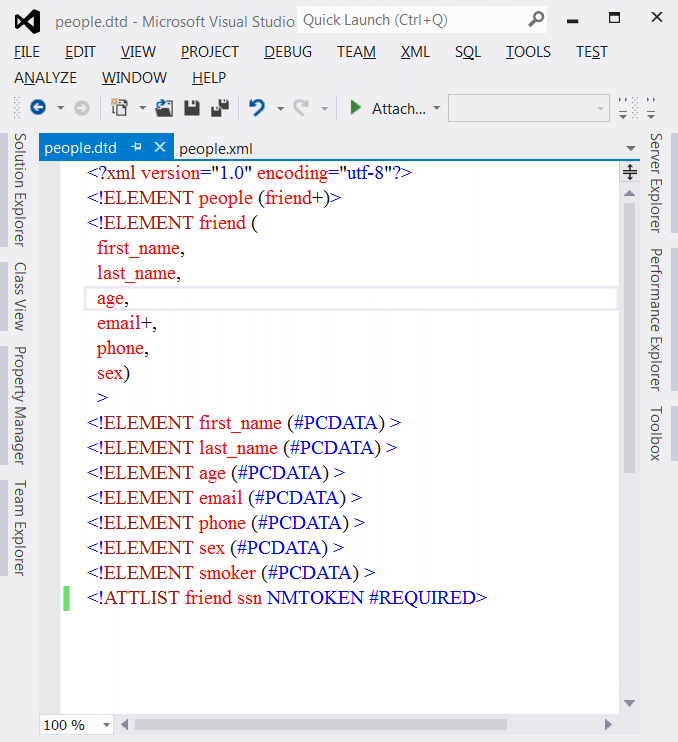Open the document tab list dropdown
Image resolution: width=678 pixels, height=742 pixels.
click(x=630, y=149)
